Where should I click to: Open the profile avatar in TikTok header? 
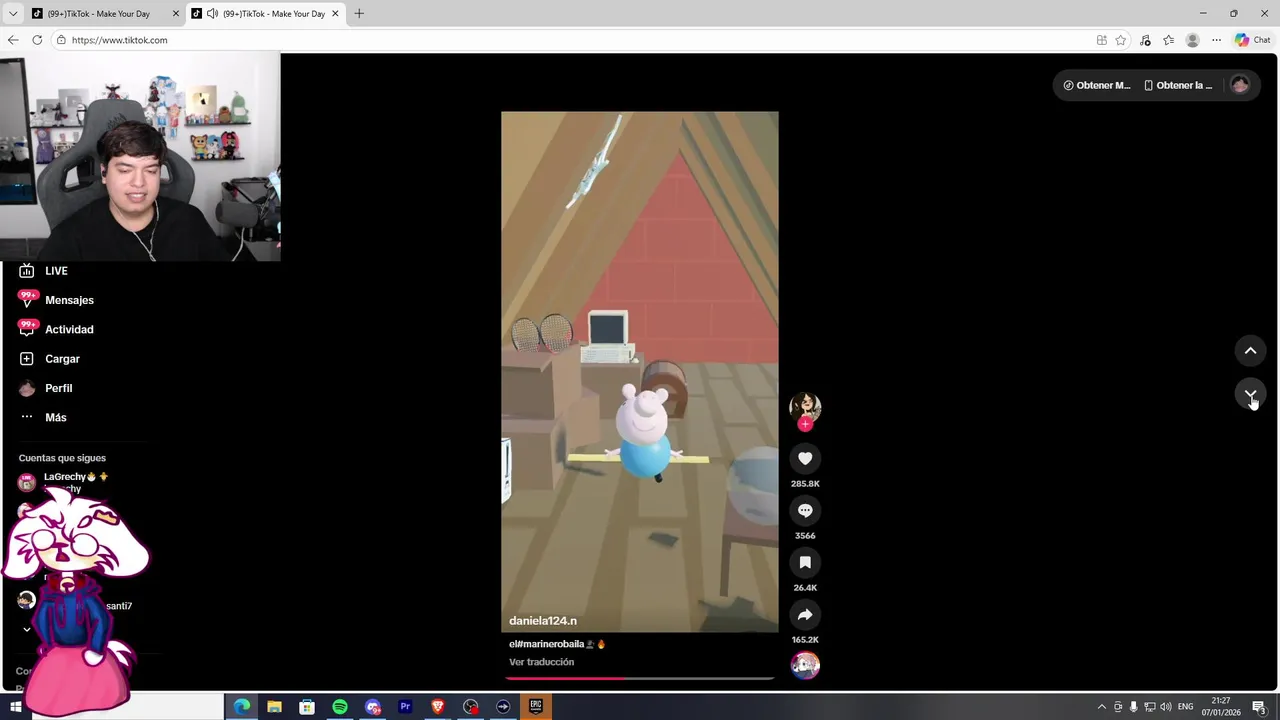[1240, 85]
